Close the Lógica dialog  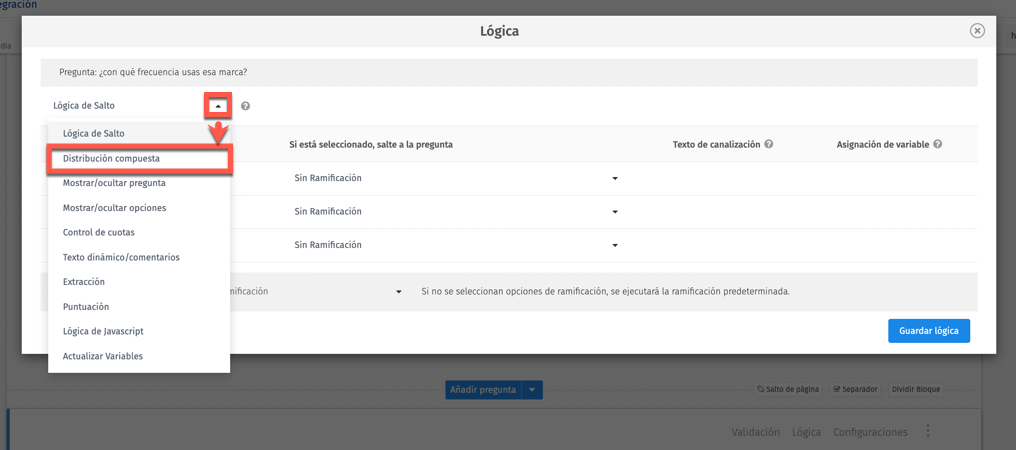point(977,31)
